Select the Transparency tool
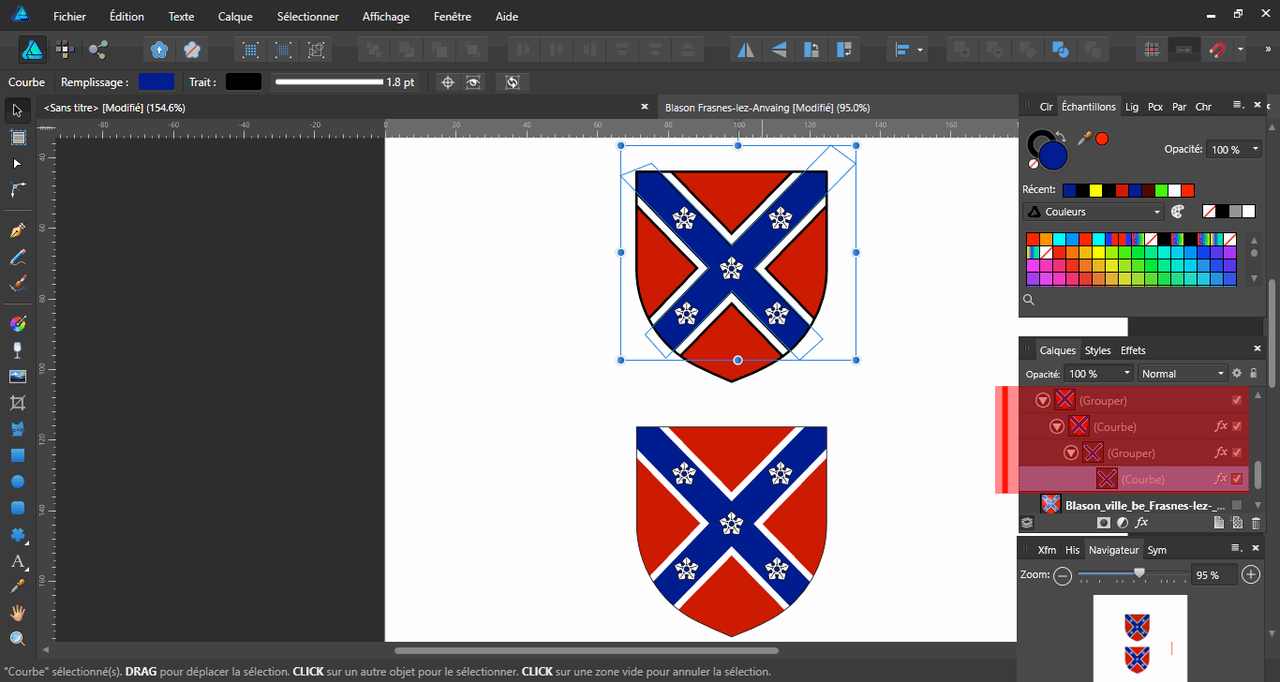This screenshot has width=1280, height=682. (17, 350)
